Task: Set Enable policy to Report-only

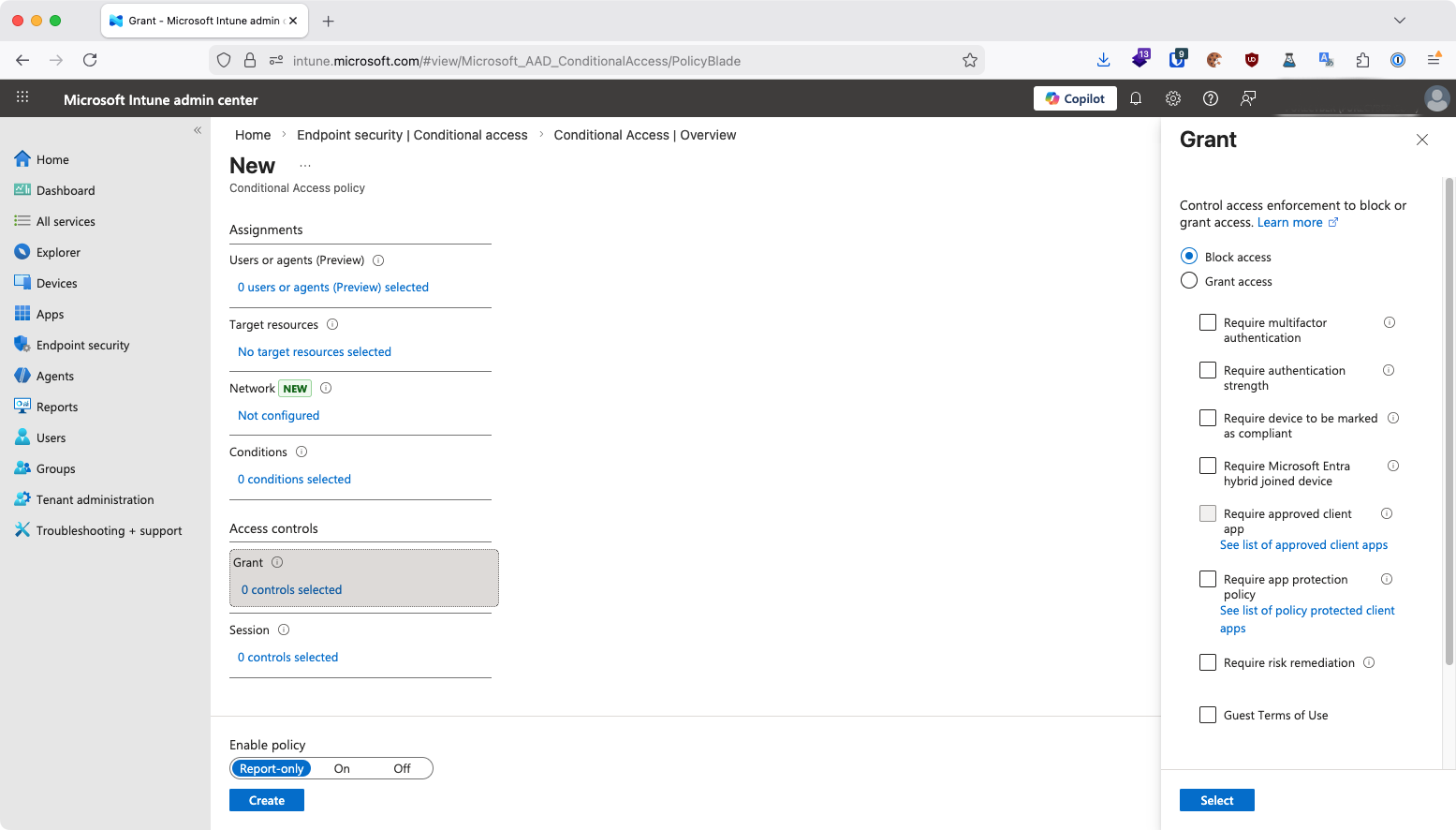Action: (x=272, y=768)
